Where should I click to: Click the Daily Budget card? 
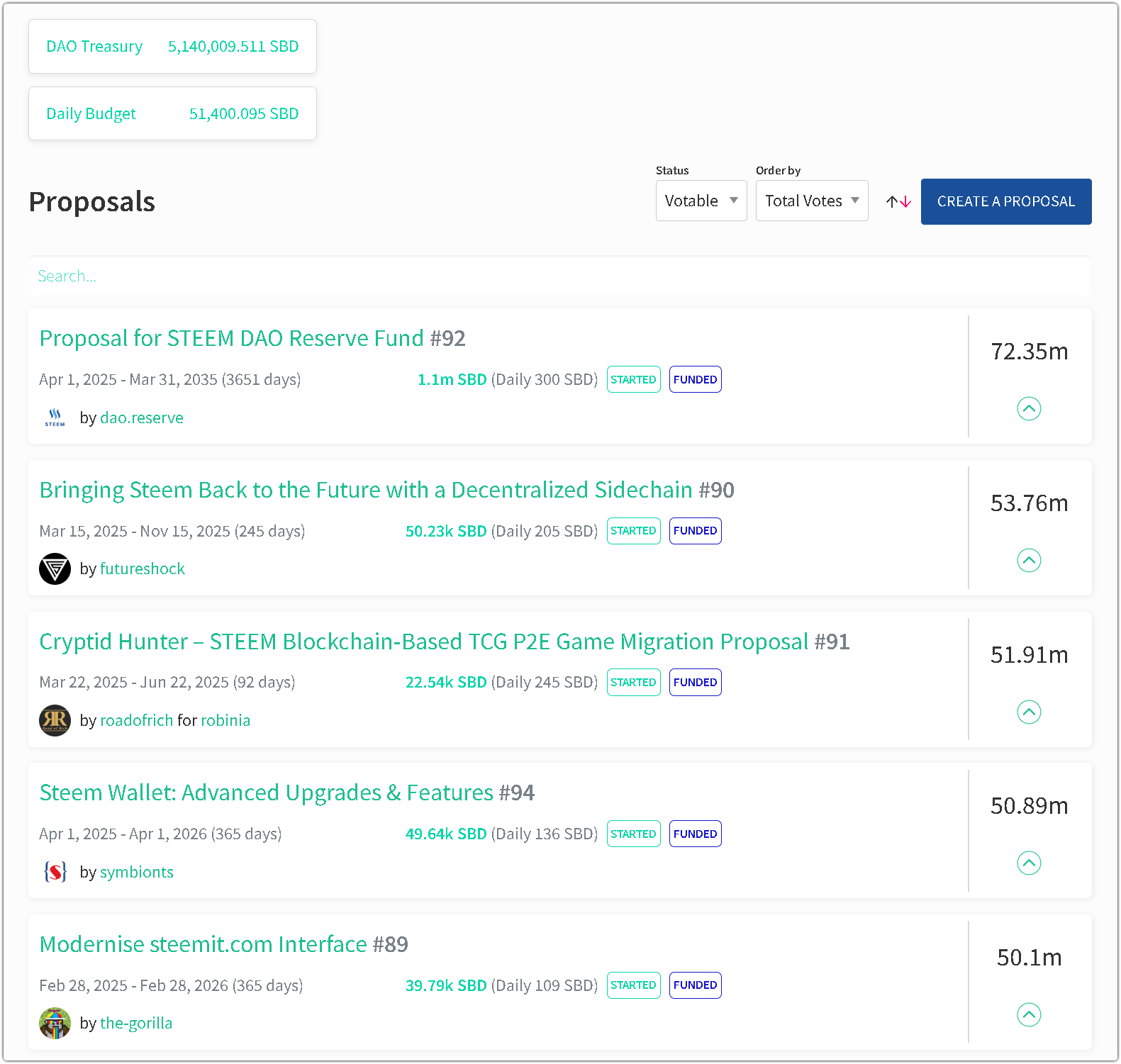(x=172, y=113)
